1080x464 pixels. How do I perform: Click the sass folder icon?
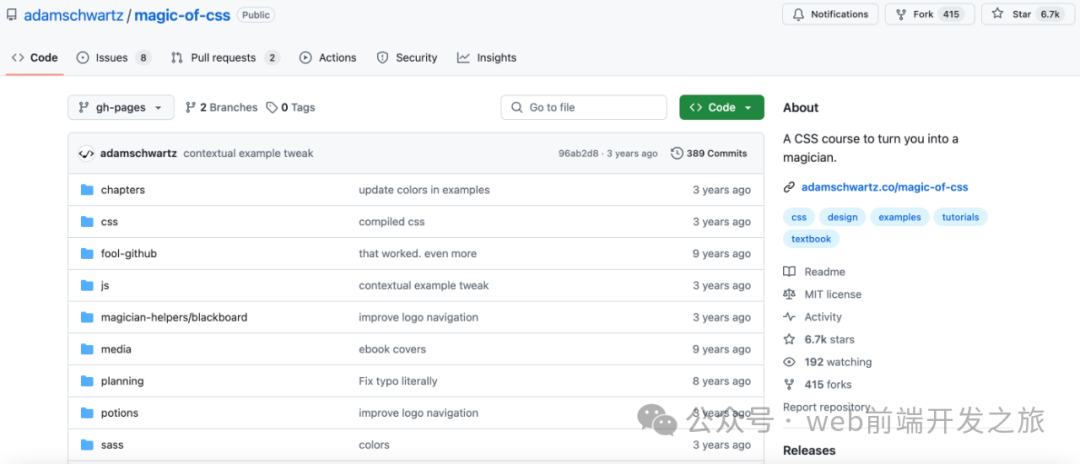pos(87,445)
